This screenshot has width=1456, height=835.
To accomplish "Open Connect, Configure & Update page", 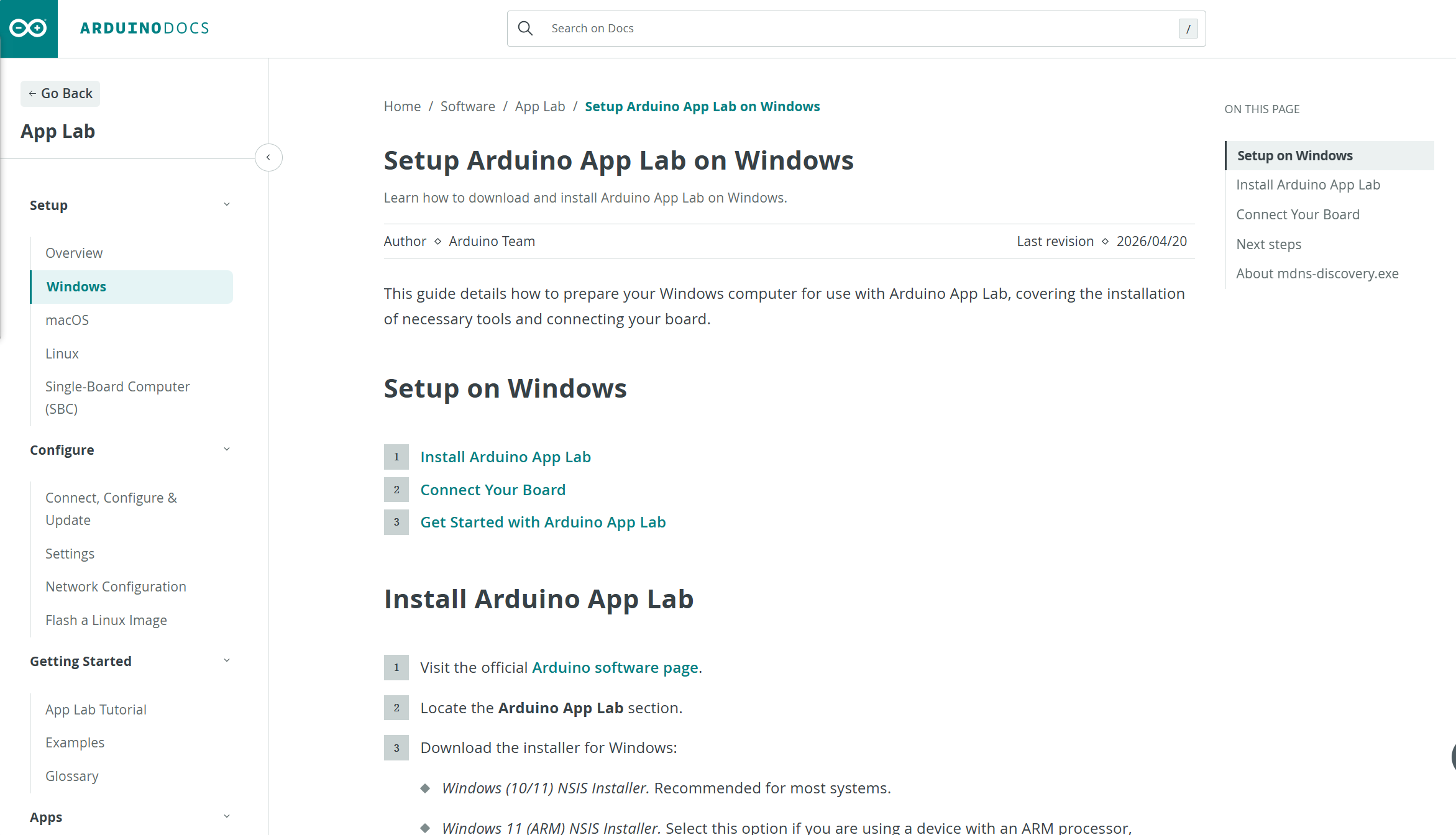I will click(x=111, y=509).
